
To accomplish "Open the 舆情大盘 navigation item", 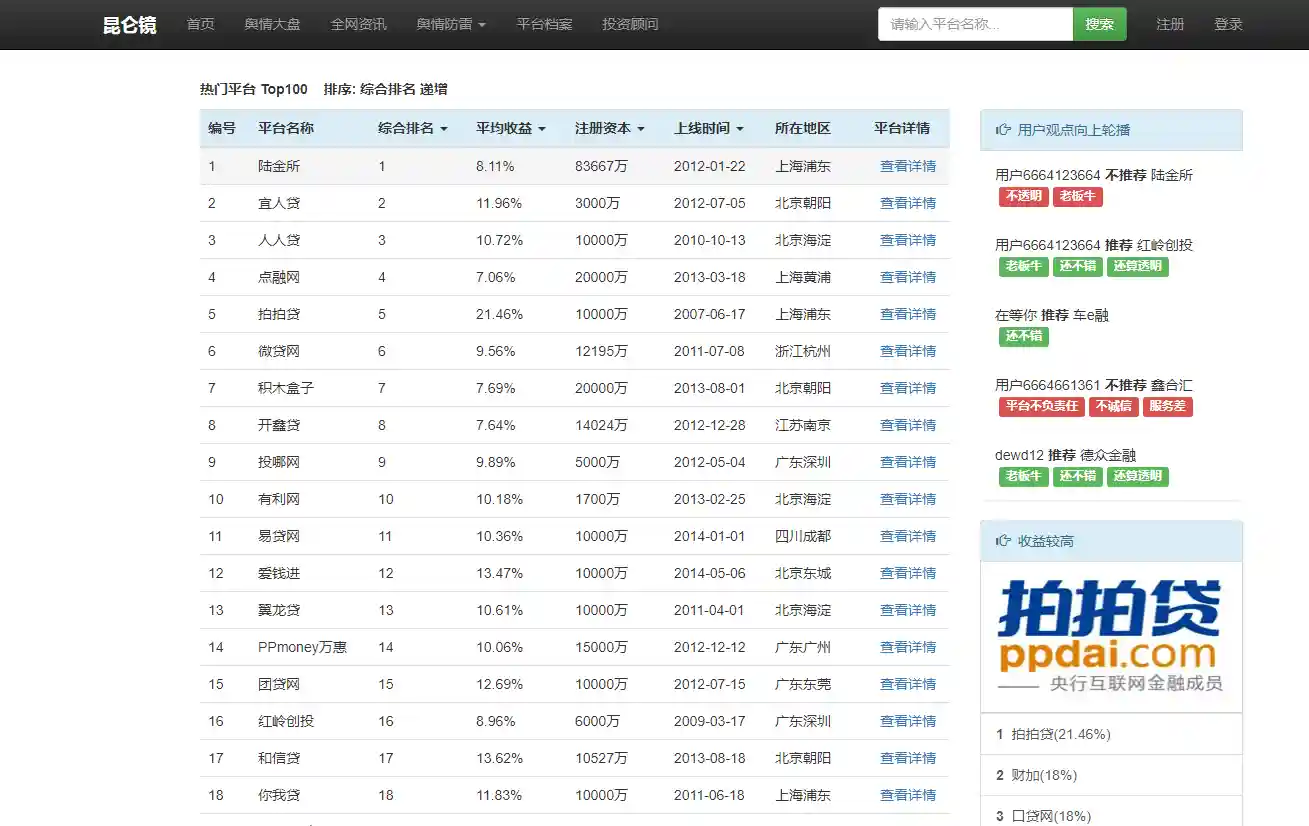I will [272, 24].
